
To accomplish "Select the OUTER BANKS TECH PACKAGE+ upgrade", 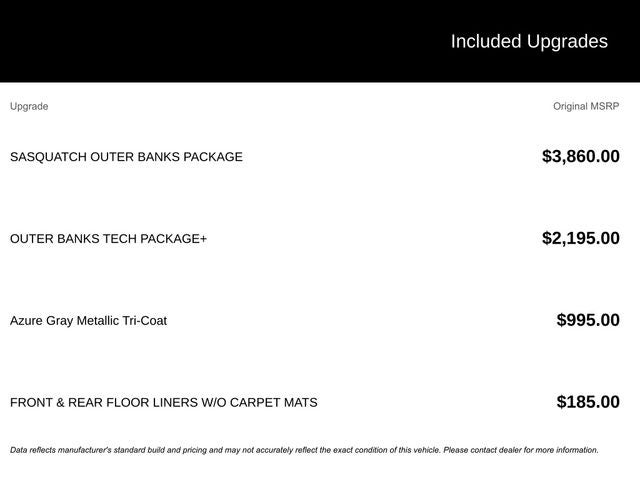I will (x=108, y=239).
